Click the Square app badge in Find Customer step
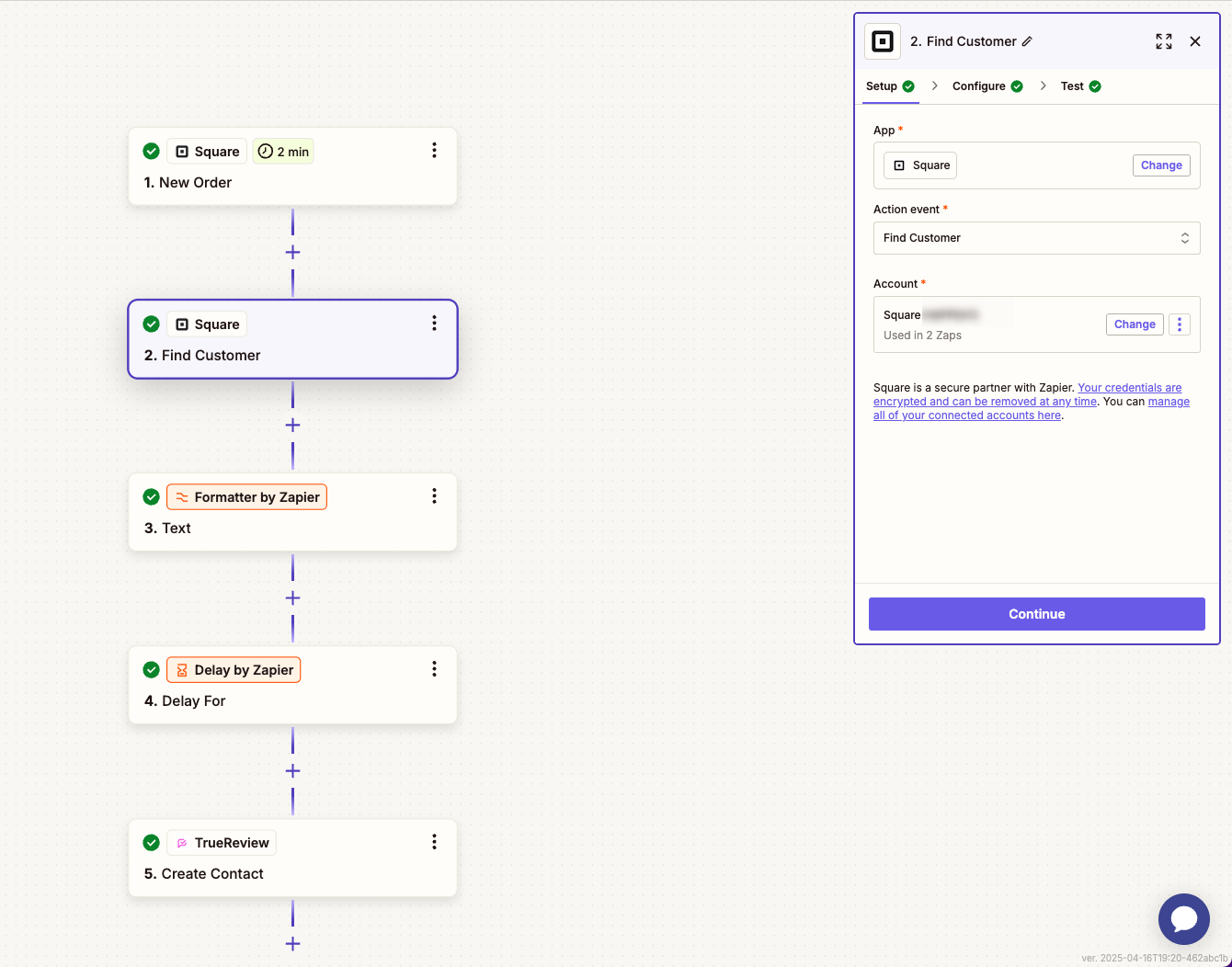The width and height of the screenshot is (1232, 967). coord(207,324)
